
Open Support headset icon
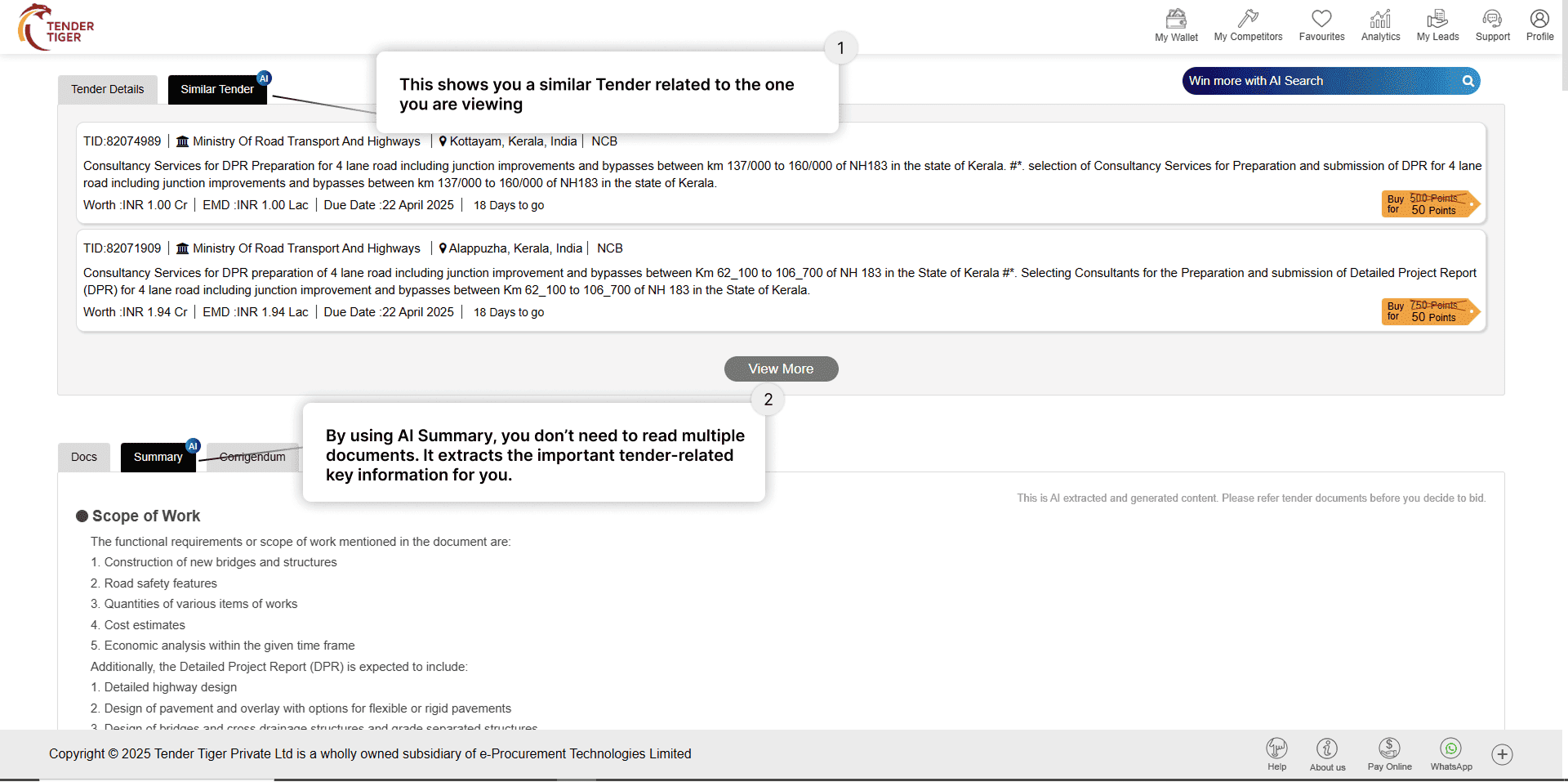(x=1492, y=20)
